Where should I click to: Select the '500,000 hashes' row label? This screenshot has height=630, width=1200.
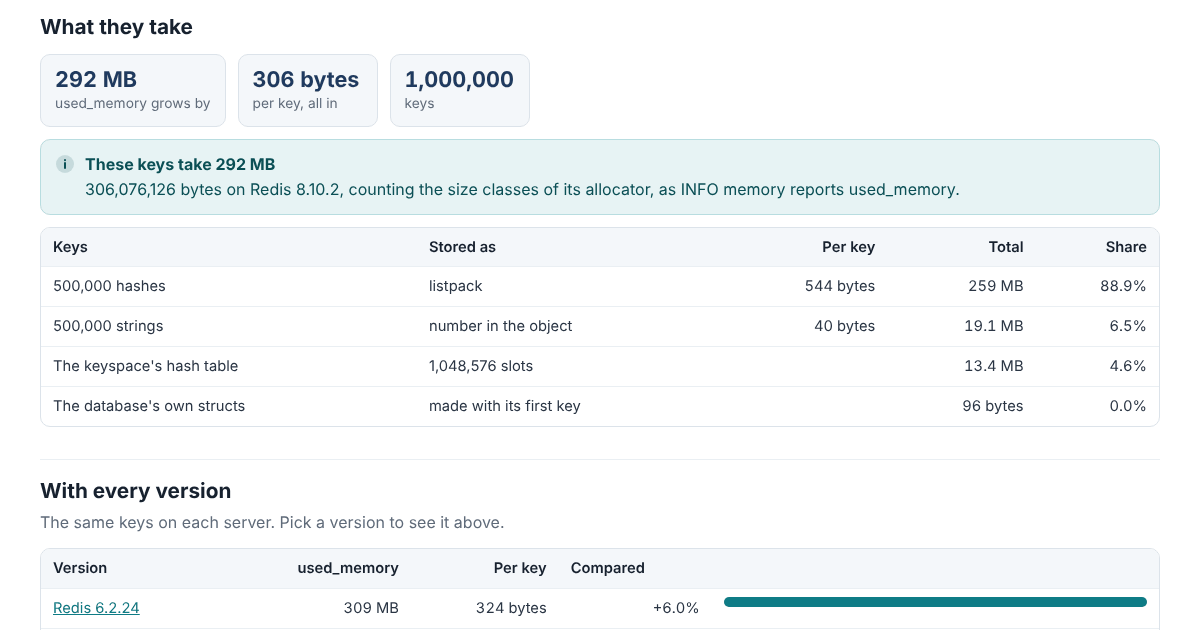(109, 286)
